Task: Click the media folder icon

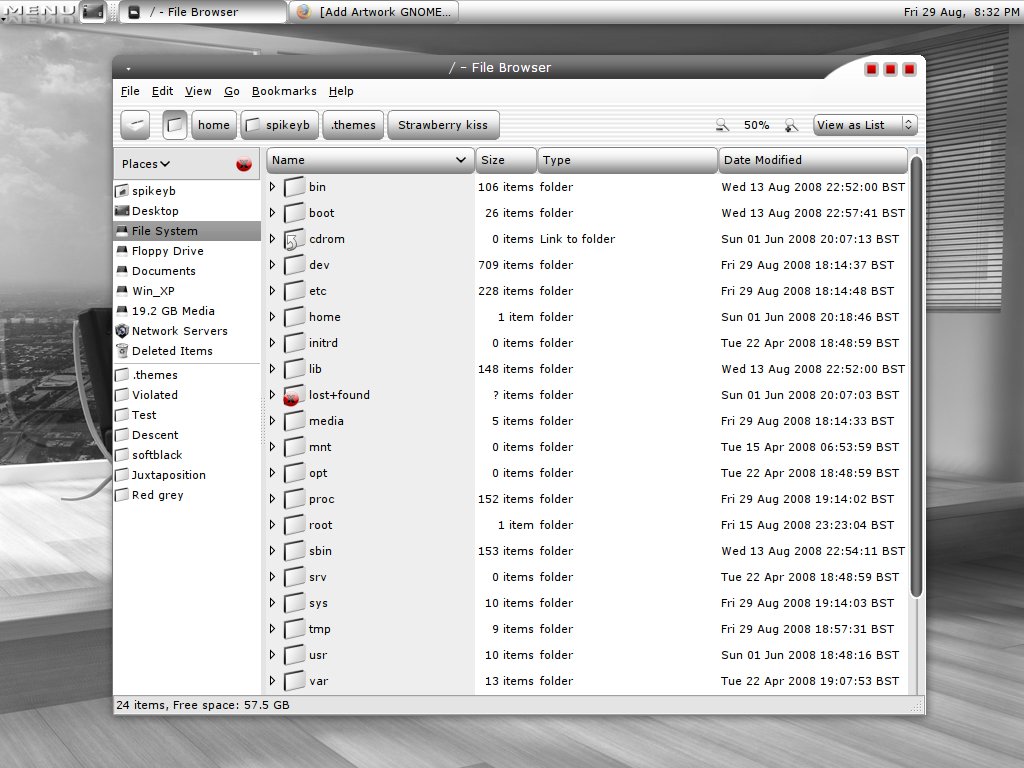Action: [295, 421]
